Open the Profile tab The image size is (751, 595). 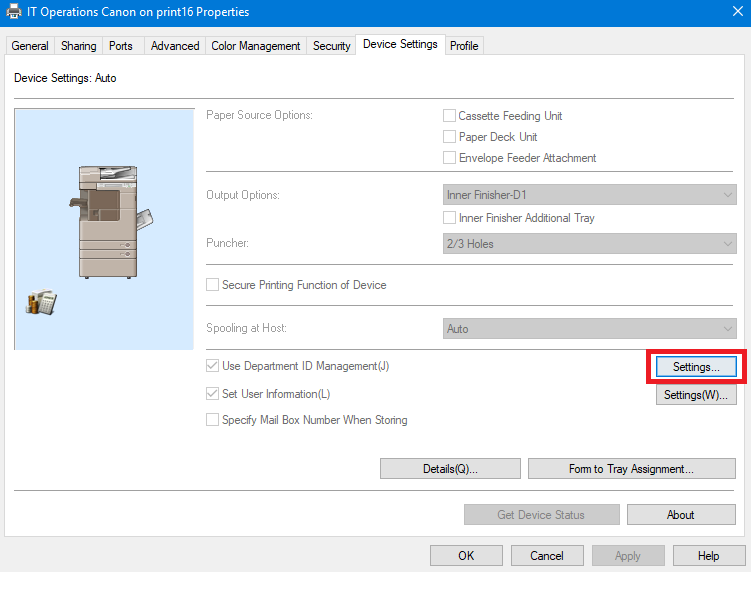coord(464,46)
